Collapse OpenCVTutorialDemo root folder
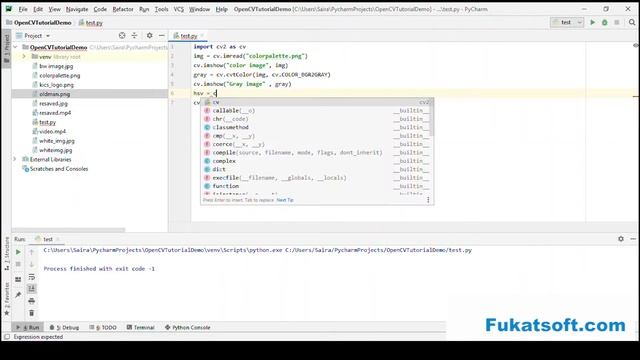 pos(16,47)
